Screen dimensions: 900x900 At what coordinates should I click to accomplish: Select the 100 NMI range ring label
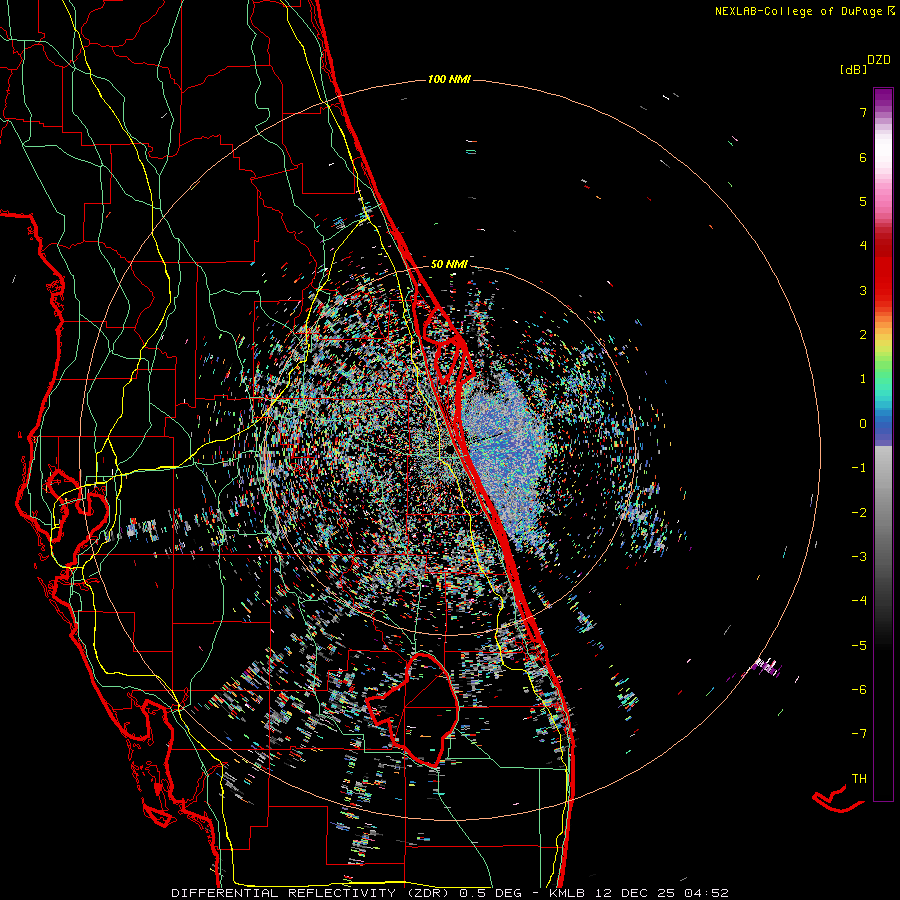pos(449,79)
